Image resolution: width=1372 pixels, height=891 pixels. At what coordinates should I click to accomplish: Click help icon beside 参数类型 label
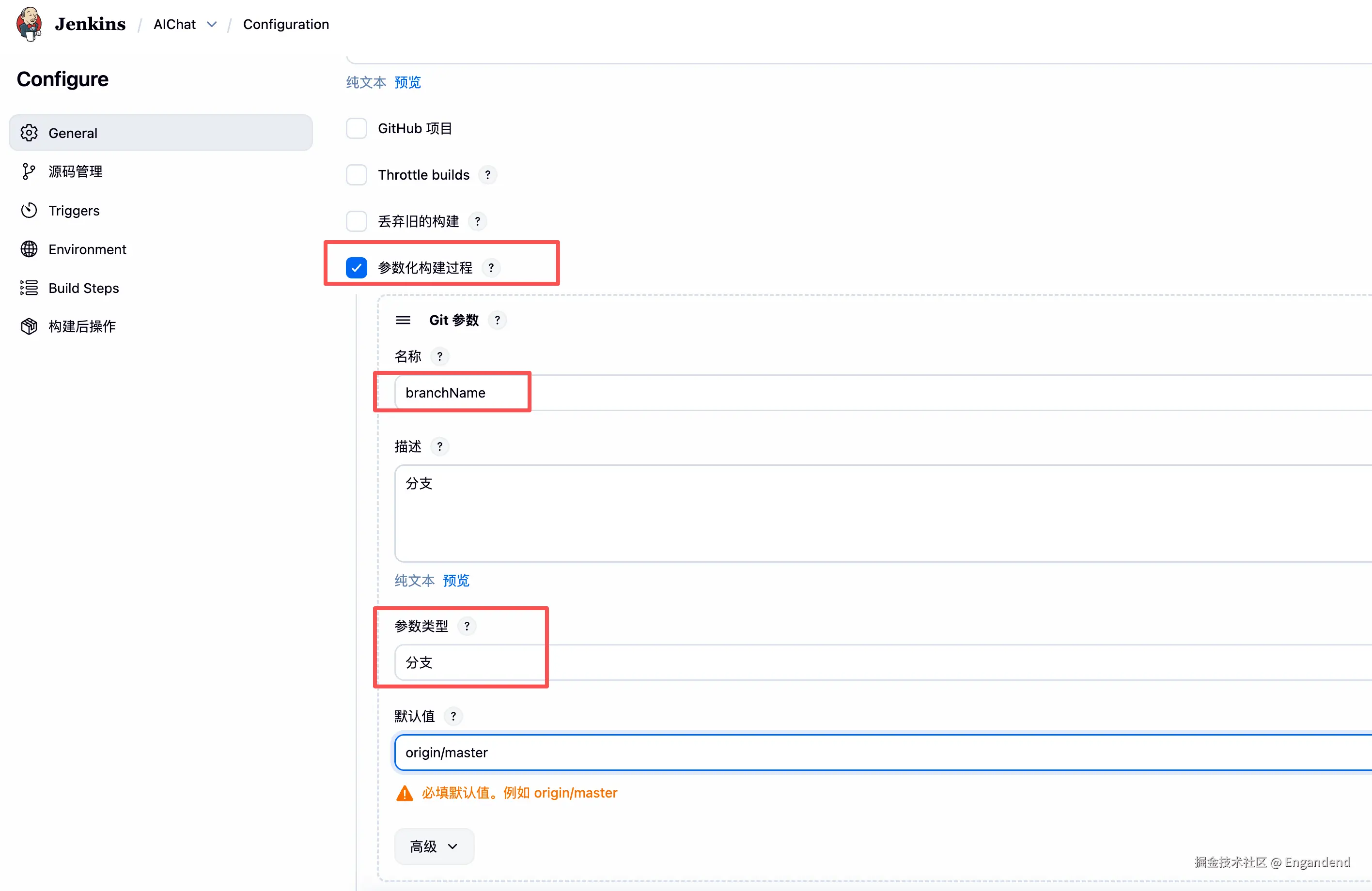pyautogui.click(x=467, y=626)
